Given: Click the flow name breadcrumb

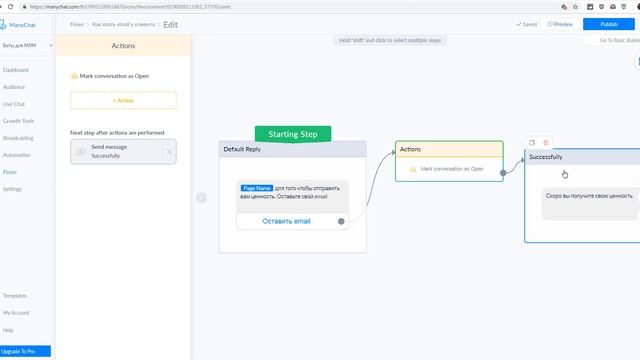Looking at the screenshot, I should [123, 24].
